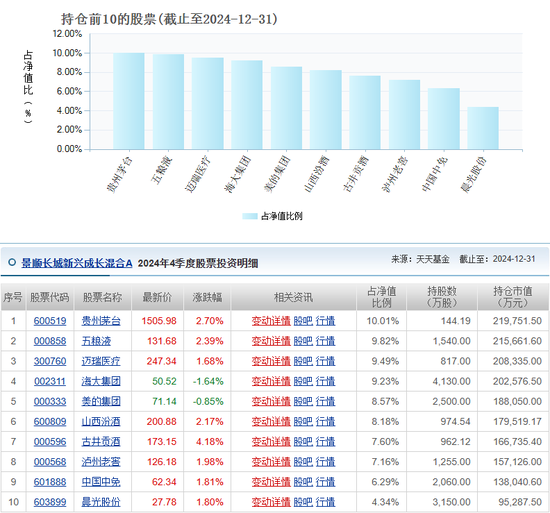Click the 泸州老窖 stock name link

(x=101, y=462)
